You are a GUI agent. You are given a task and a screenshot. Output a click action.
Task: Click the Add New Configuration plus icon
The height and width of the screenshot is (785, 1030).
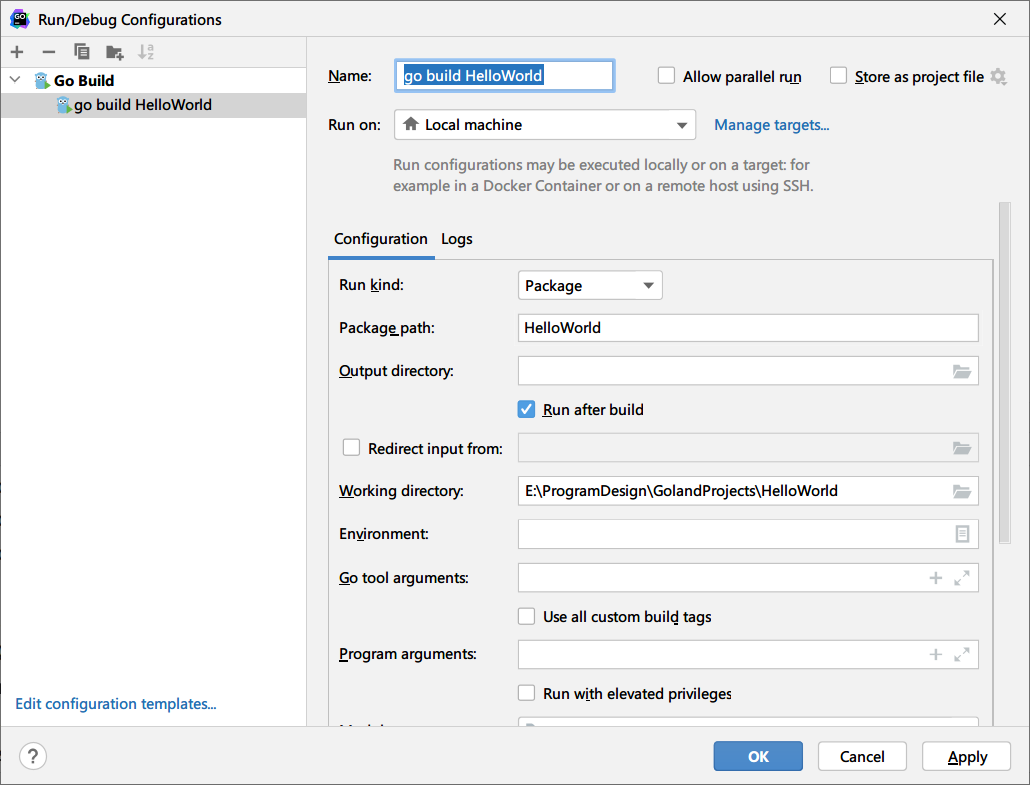pos(17,52)
